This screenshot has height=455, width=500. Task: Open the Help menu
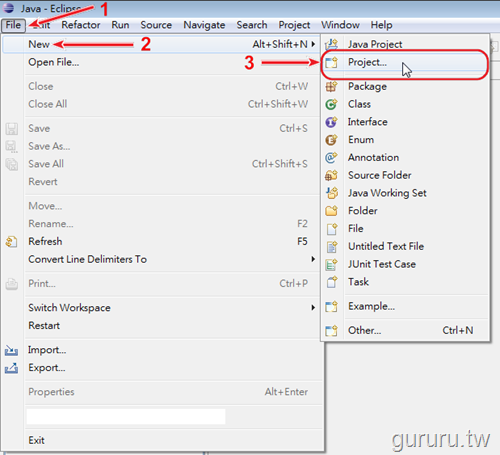tap(381, 25)
